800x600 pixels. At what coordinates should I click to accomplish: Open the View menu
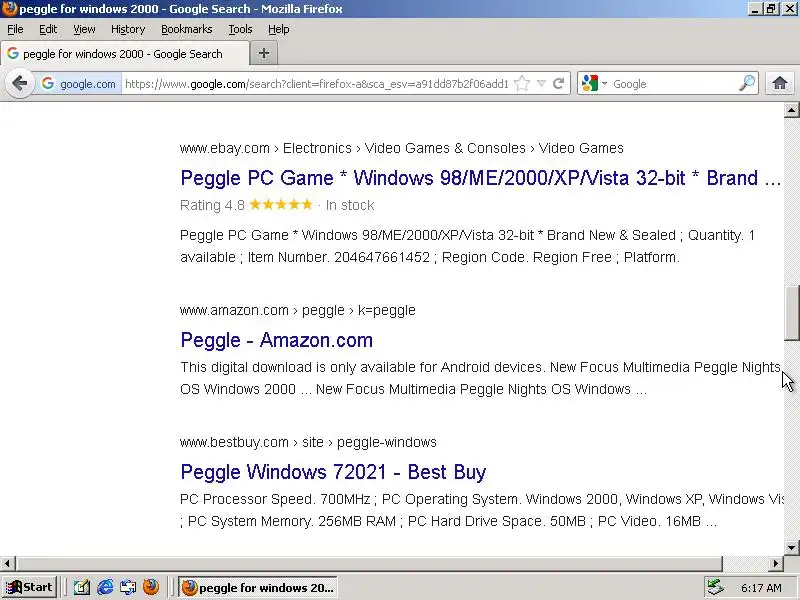click(84, 29)
